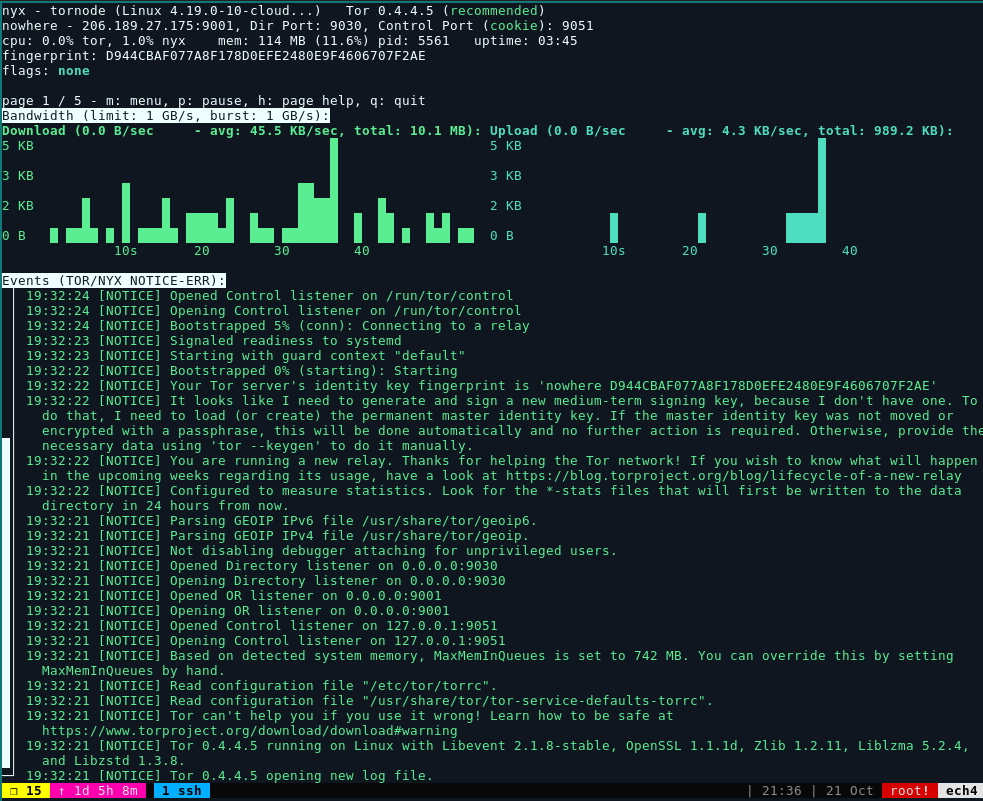Click the 'Configured to measure statistics' log entry
This screenshot has height=801, width=983.
pyautogui.click(x=494, y=498)
